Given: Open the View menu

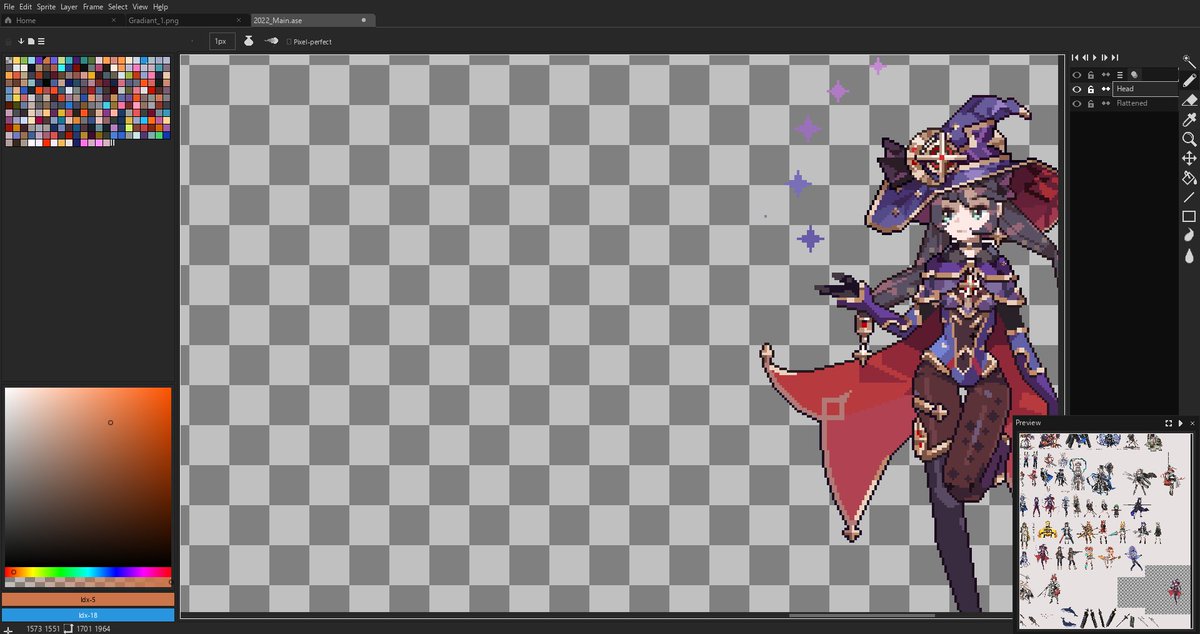Looking at the screenshot, I should coord(141,6).
